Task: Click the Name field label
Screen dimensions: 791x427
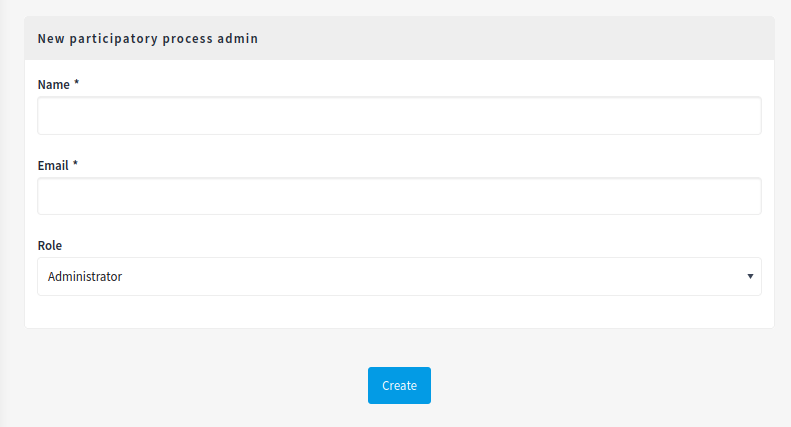Action: pyautogui.click(x=53, y=85)
